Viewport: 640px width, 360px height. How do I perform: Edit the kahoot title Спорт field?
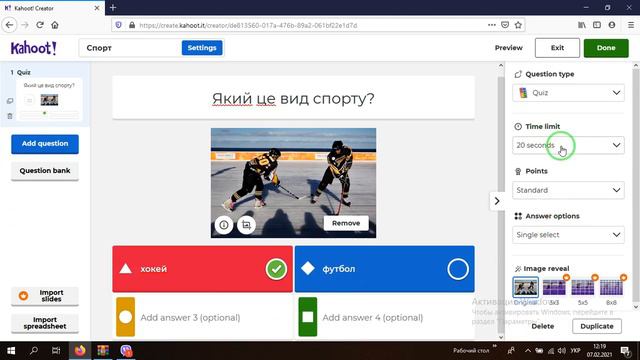tap(130, 48)
